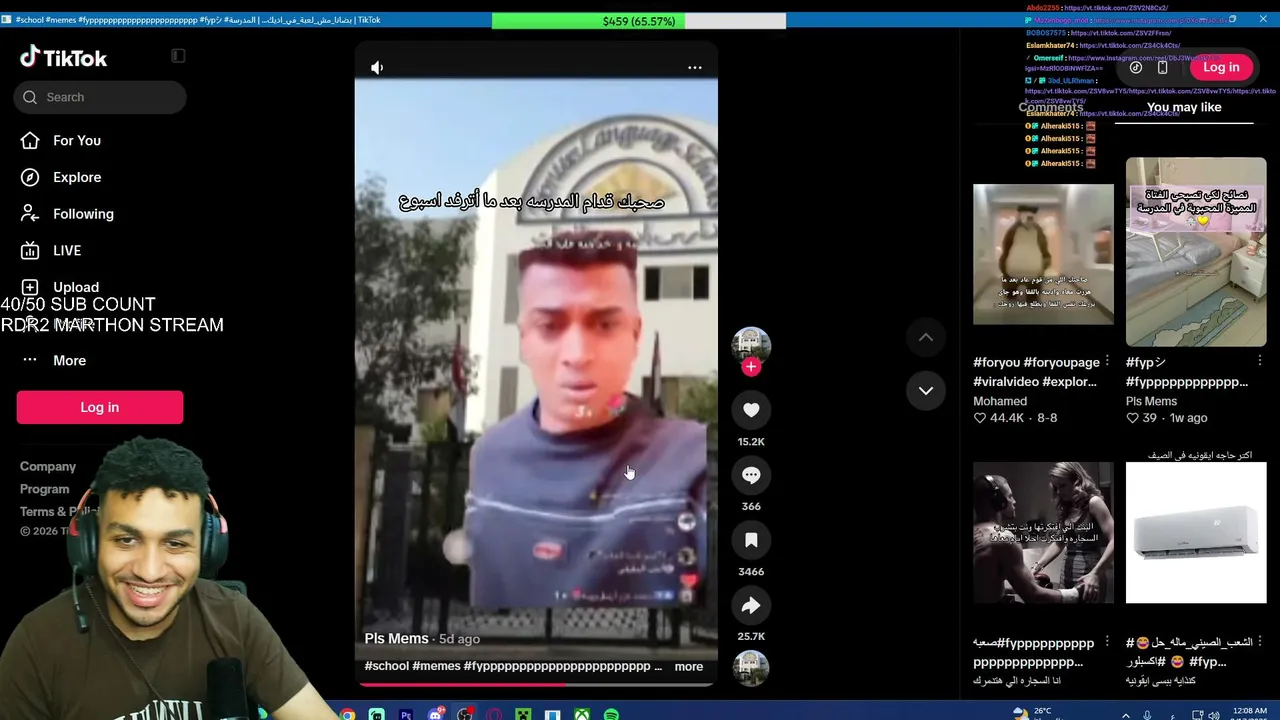The width and height of the screenshot is (1280, 720).
Task: Open the creator's profile avatar
Action: [751, 345]
